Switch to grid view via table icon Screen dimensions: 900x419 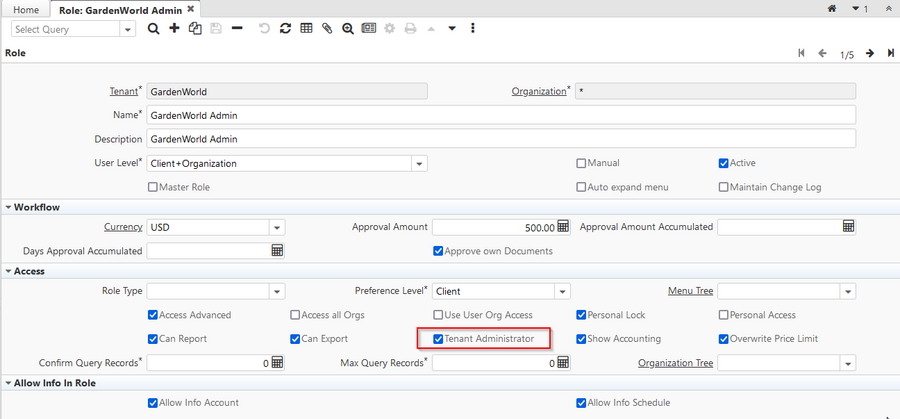306,29
